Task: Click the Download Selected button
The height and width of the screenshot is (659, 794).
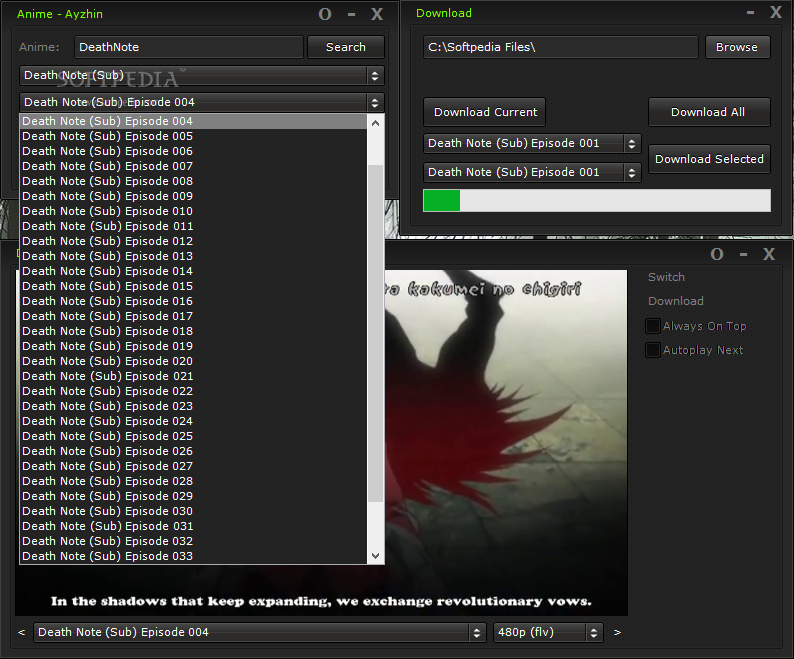Action: (x=709, y=159)
